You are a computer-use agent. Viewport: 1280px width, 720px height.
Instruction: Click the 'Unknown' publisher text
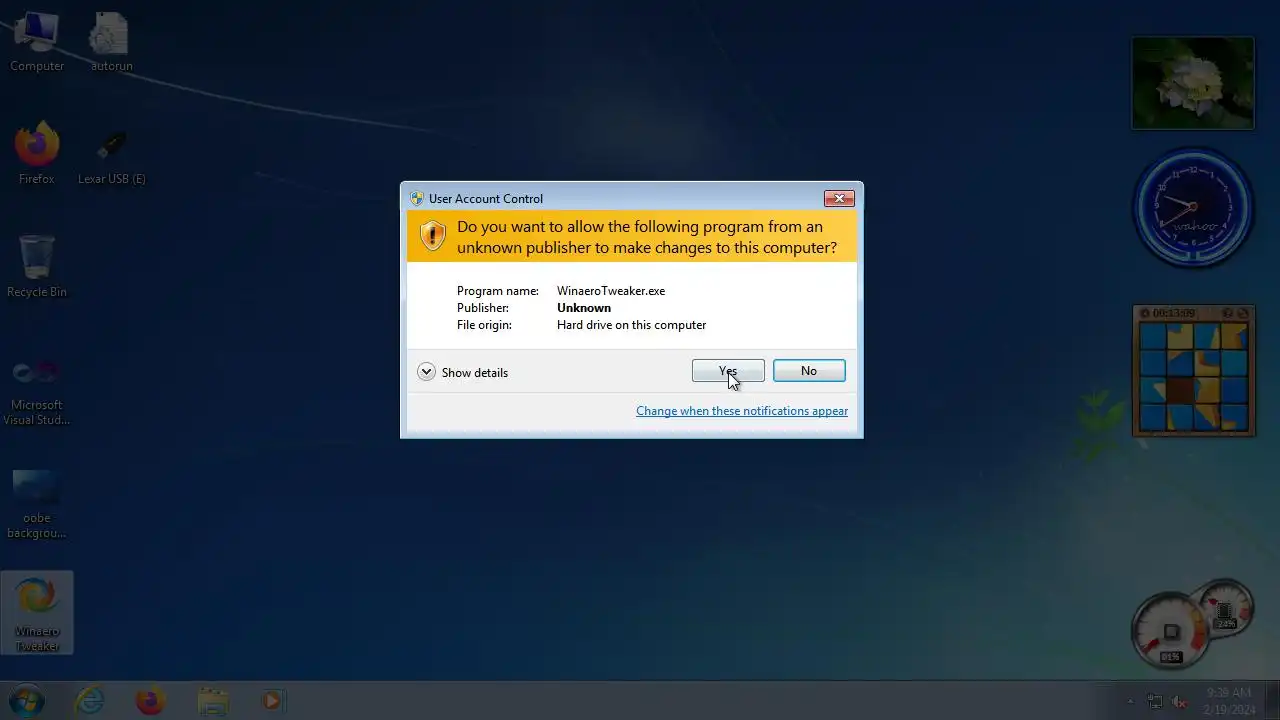point(584,308)
